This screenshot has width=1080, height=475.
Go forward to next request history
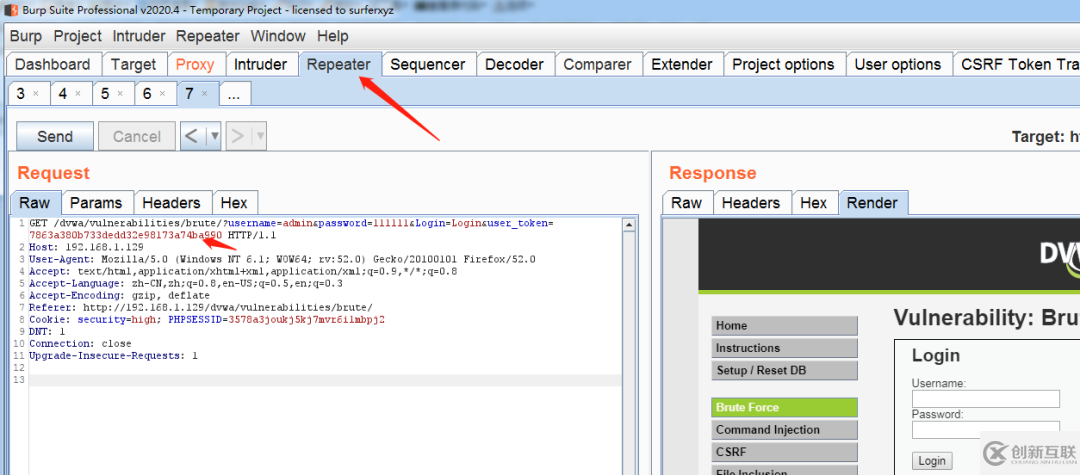tap(238, 136)
